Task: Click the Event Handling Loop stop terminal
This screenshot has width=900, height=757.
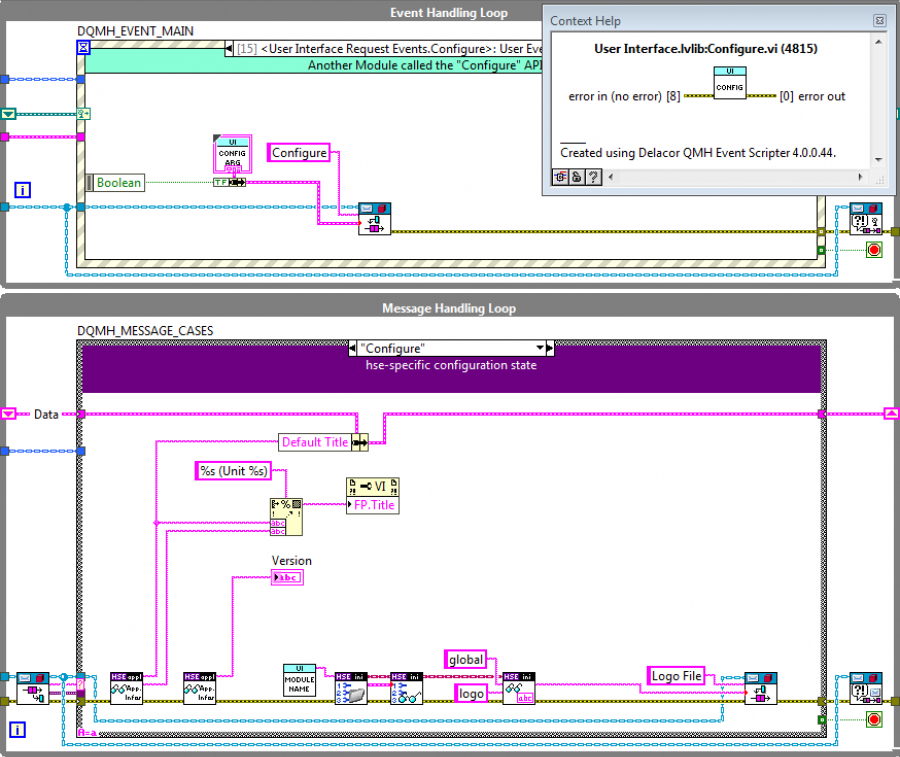Action: coord(874,250)
